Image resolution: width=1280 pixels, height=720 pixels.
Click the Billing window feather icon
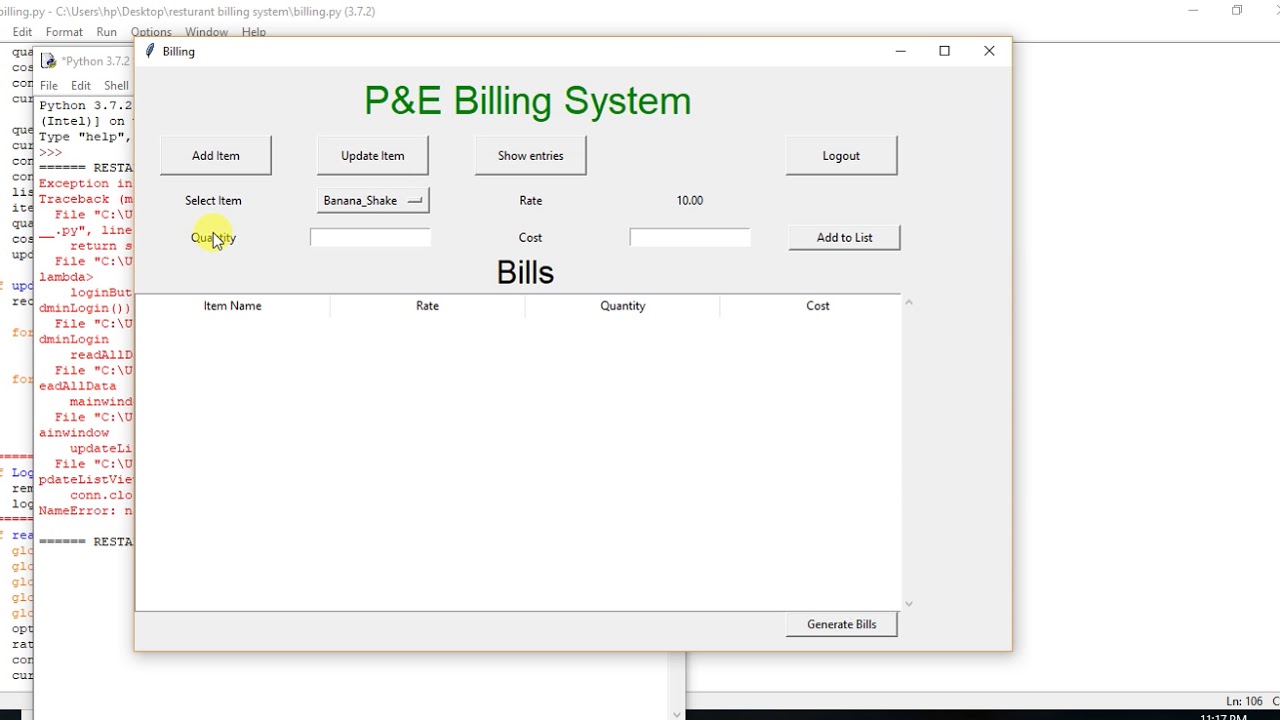tap(150, 51)
